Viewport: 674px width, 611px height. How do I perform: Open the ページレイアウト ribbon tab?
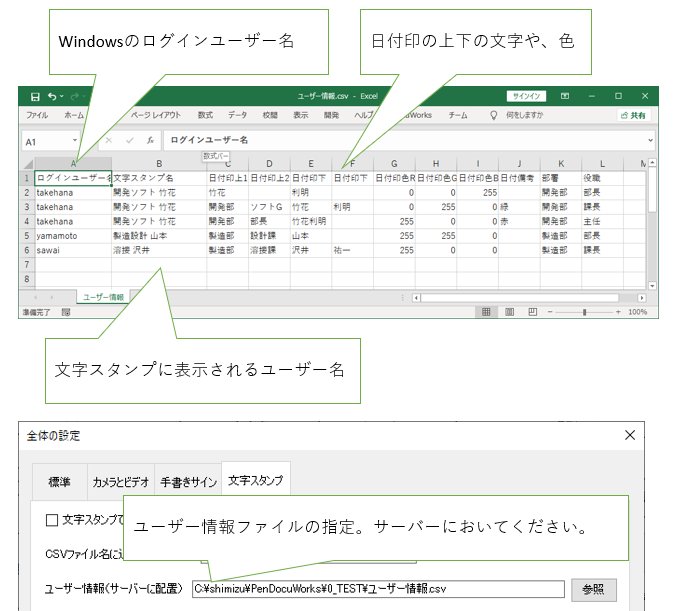coord(156,115)
